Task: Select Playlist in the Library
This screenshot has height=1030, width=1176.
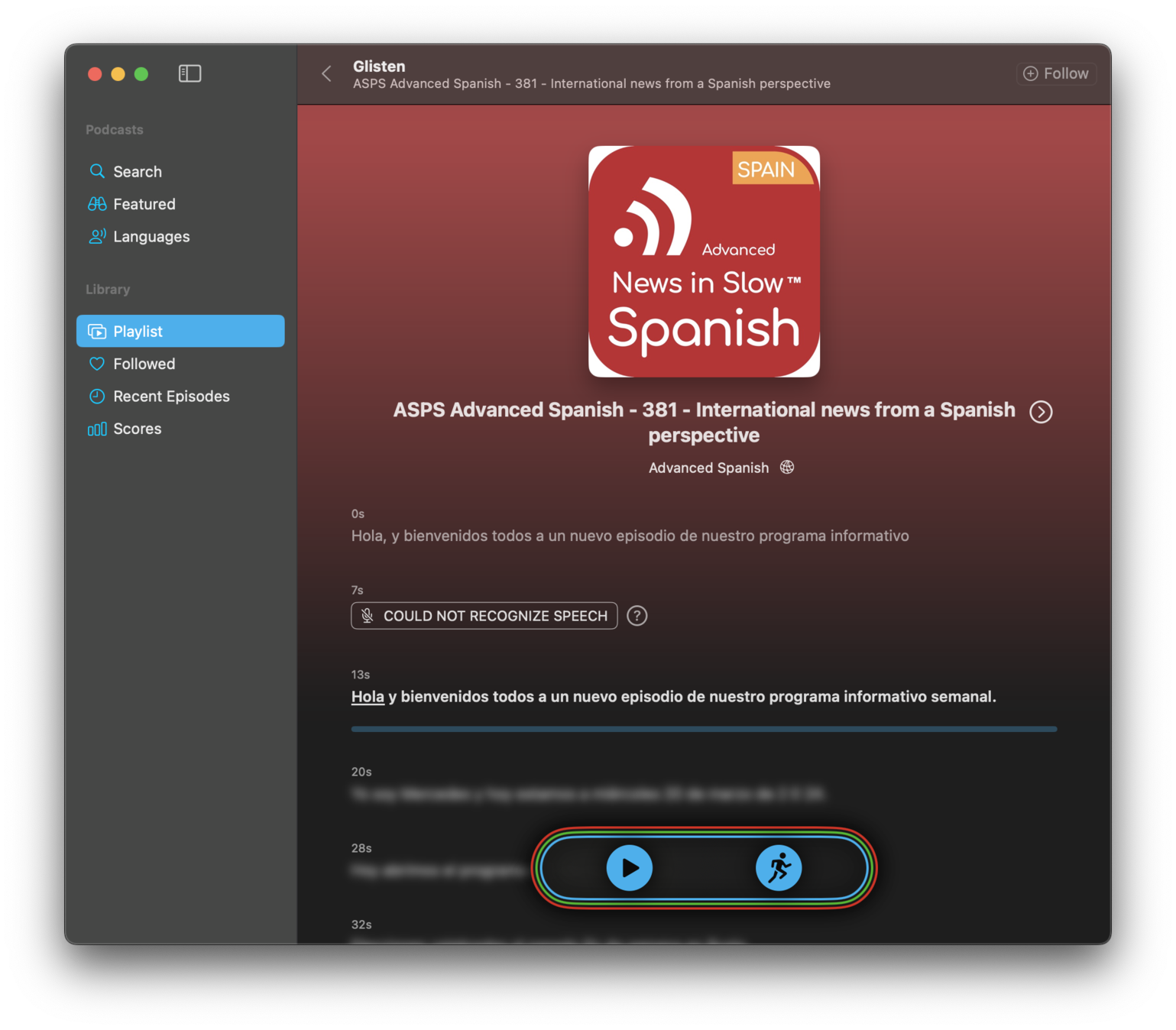Action: (x=180, y=331)
